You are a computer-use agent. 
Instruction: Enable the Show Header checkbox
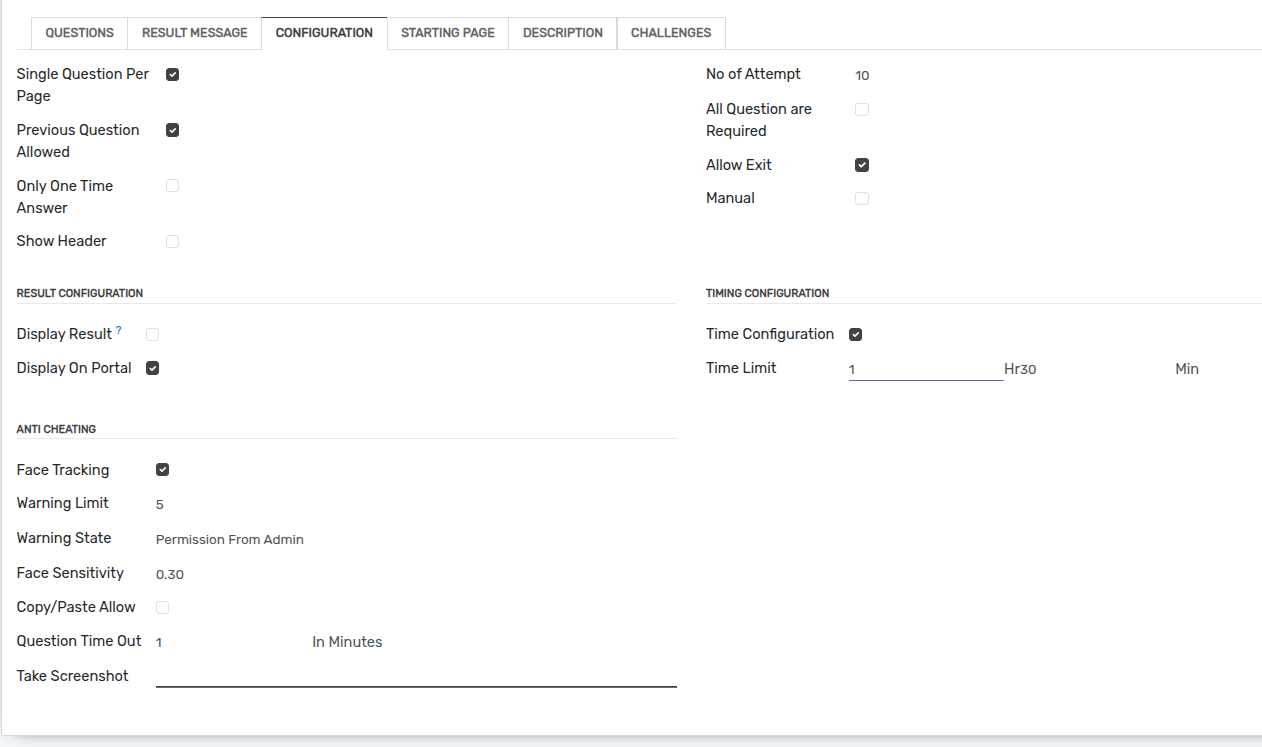(172, 241)
